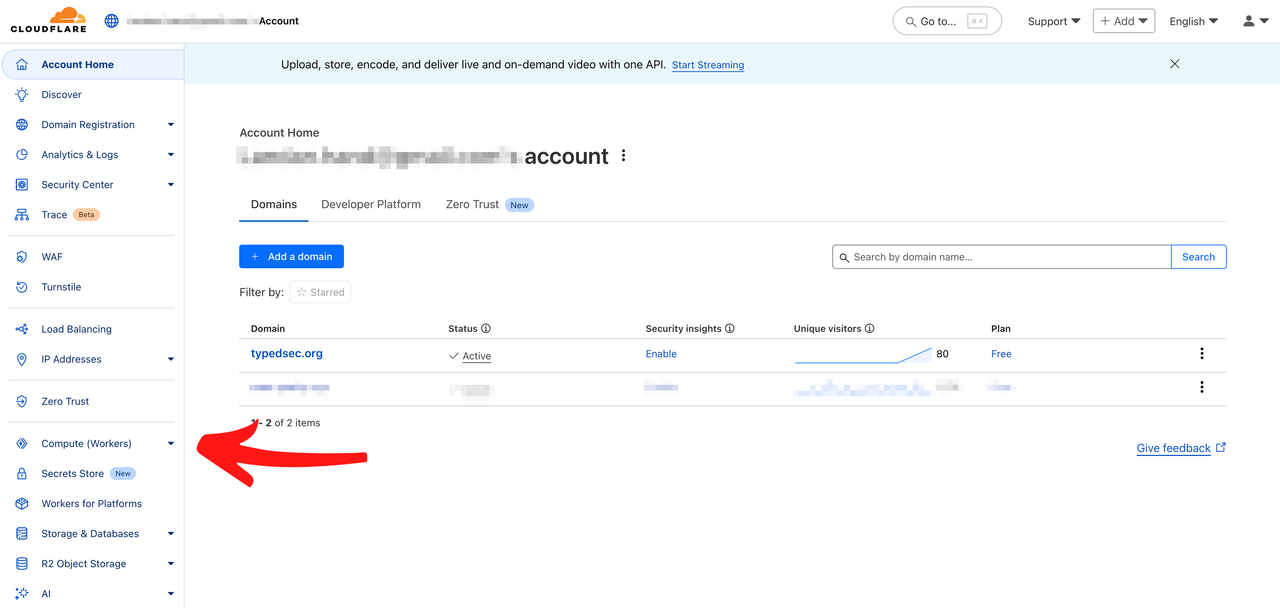Open the Go to… quick search
Viewport: 1280px width, 608px height.
[947, 21]
